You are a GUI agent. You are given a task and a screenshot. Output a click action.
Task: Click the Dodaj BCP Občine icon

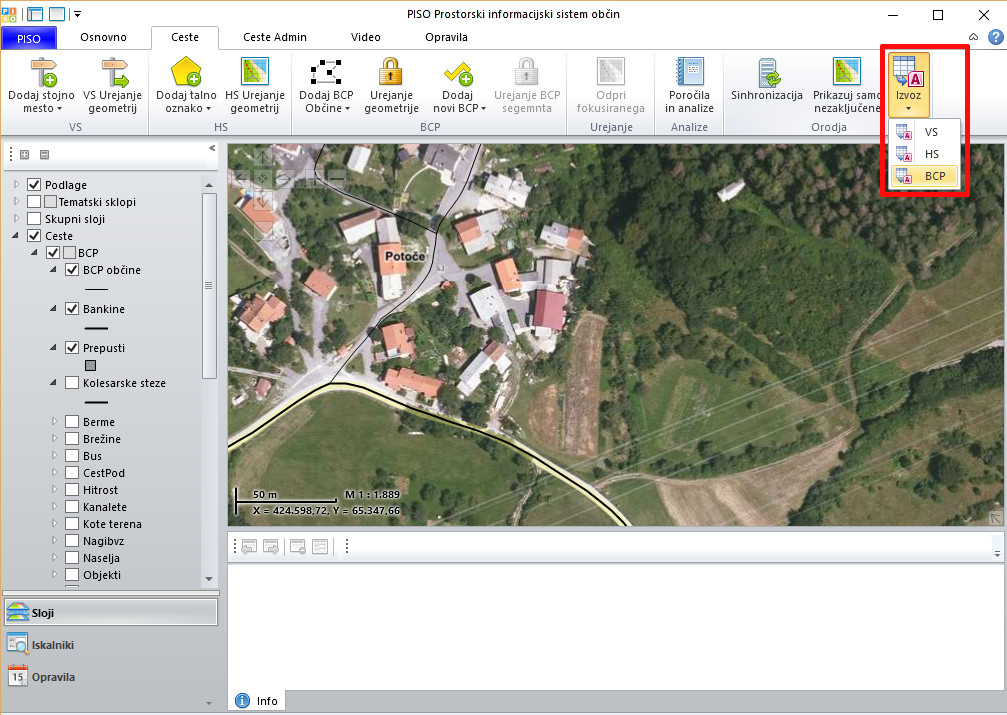coord(327,72)
